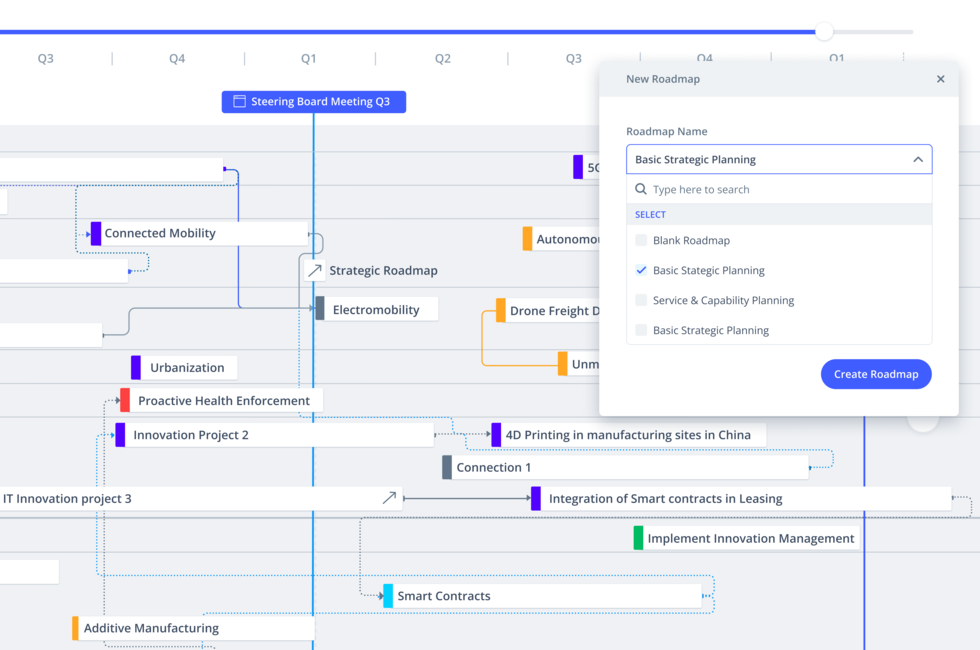The width and height of the screenshot is (980, 650).
Task: Close the New Roadmap dialog
Action: (940, 79)
